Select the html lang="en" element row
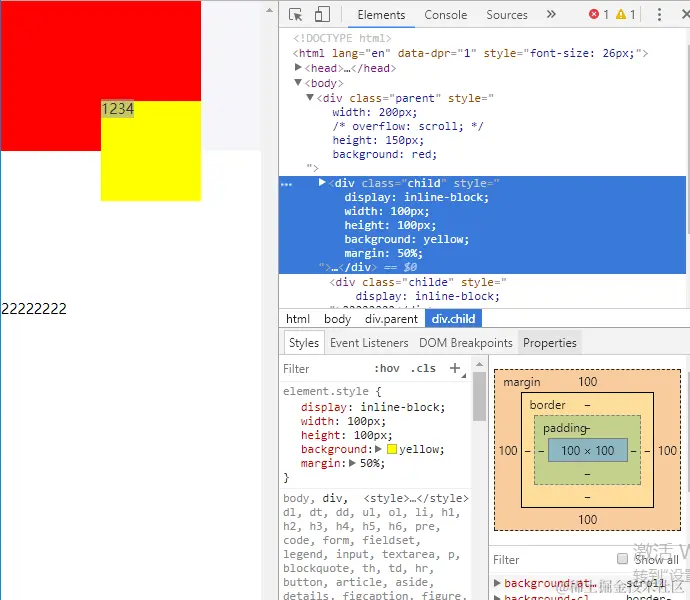This screenshot has width=690, height=600. coord(470,53)
